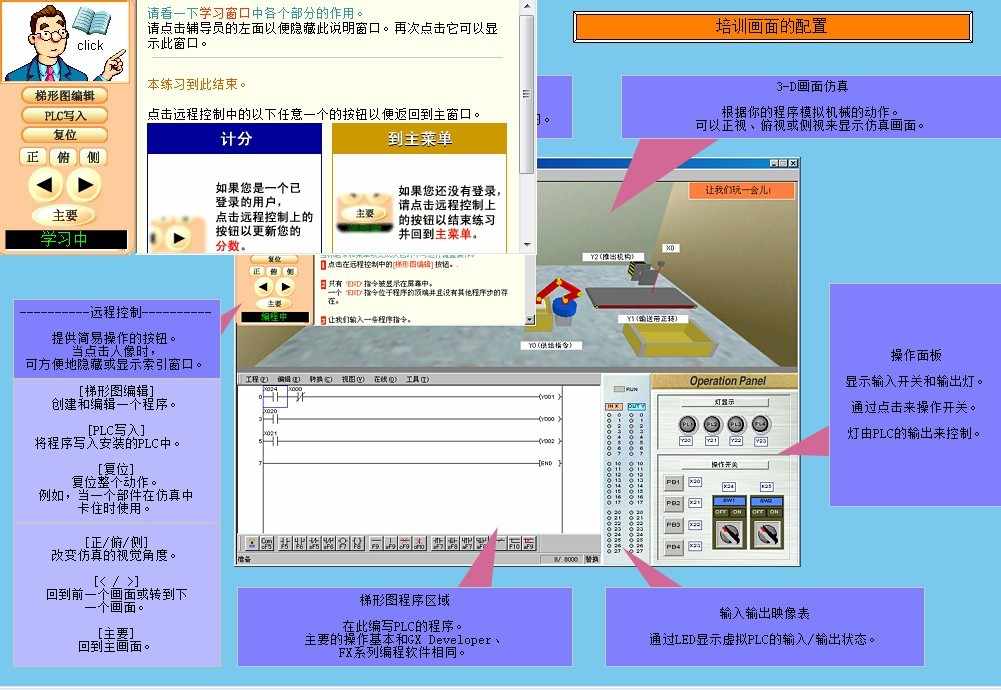Click the PL1 lamp on Operation Panel
Image resolution: width=1001 pixels, height=690 pixels.
click(x=687, y=424)
